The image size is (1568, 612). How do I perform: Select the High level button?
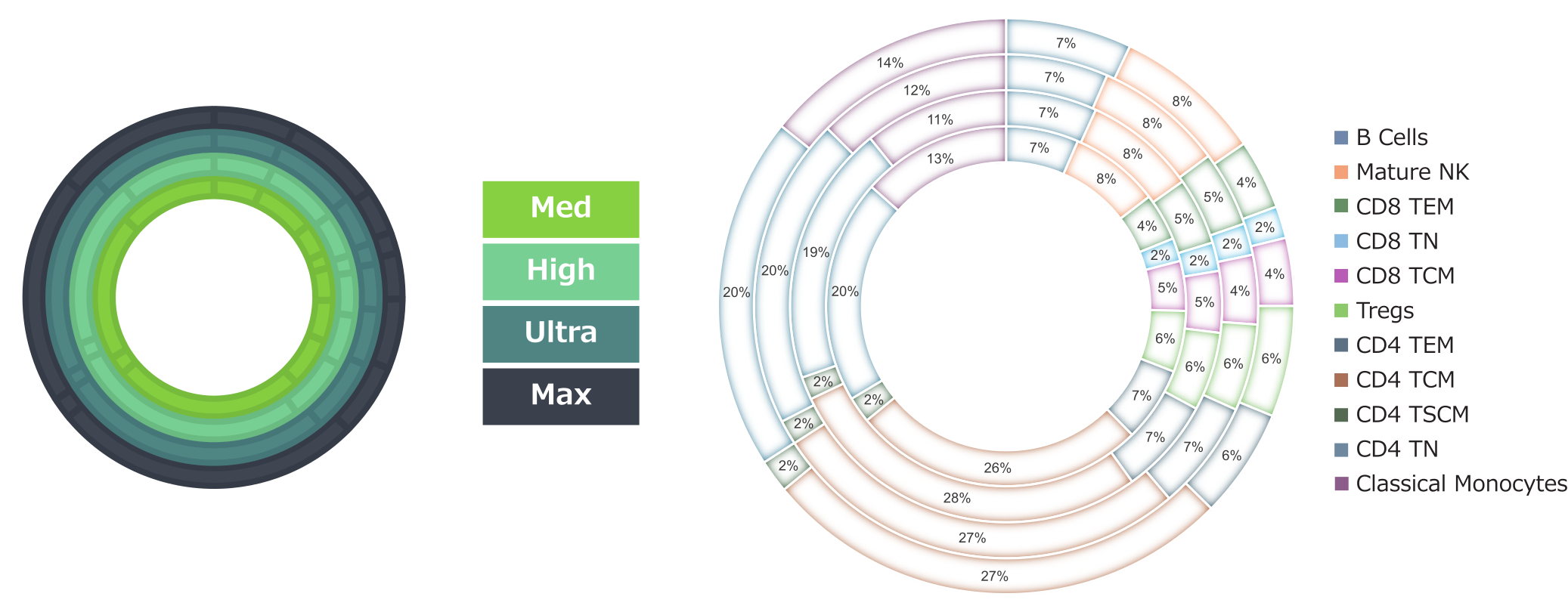[x=561, y=271]
